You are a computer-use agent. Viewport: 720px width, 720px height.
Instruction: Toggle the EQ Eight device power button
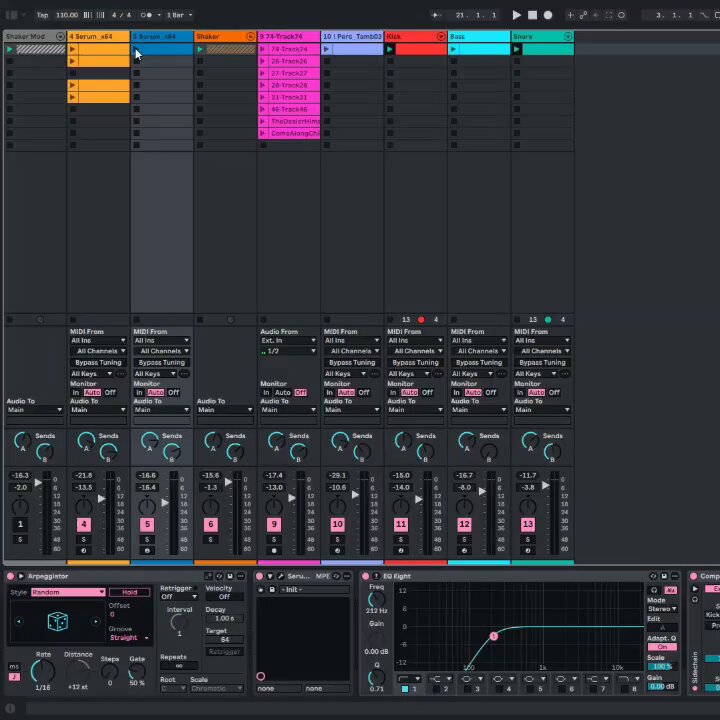coord(366,576)
